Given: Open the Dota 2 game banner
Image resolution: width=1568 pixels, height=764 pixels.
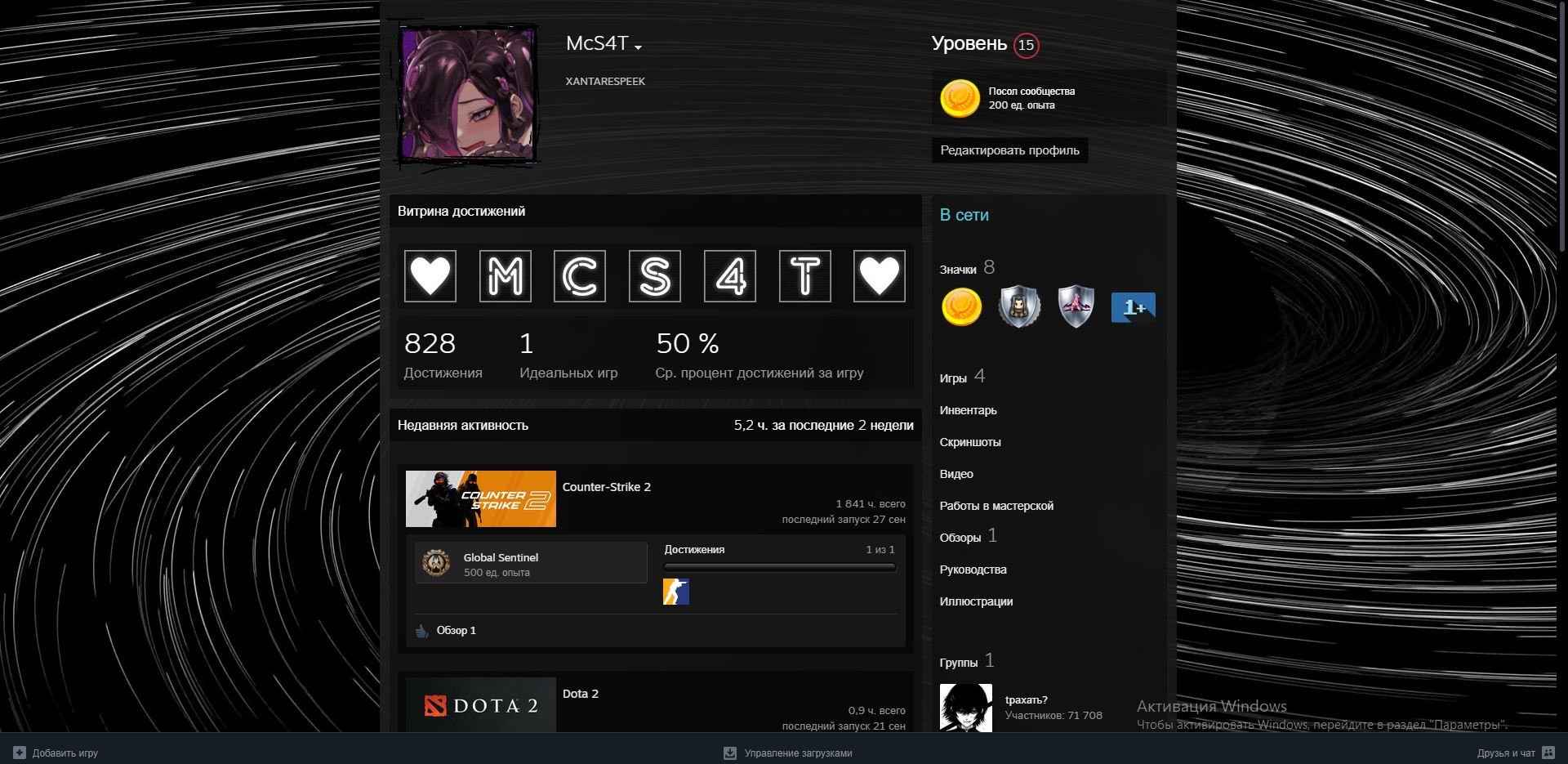Looking at the screenshot, I should pyautogui.click(x=481, y=704).
